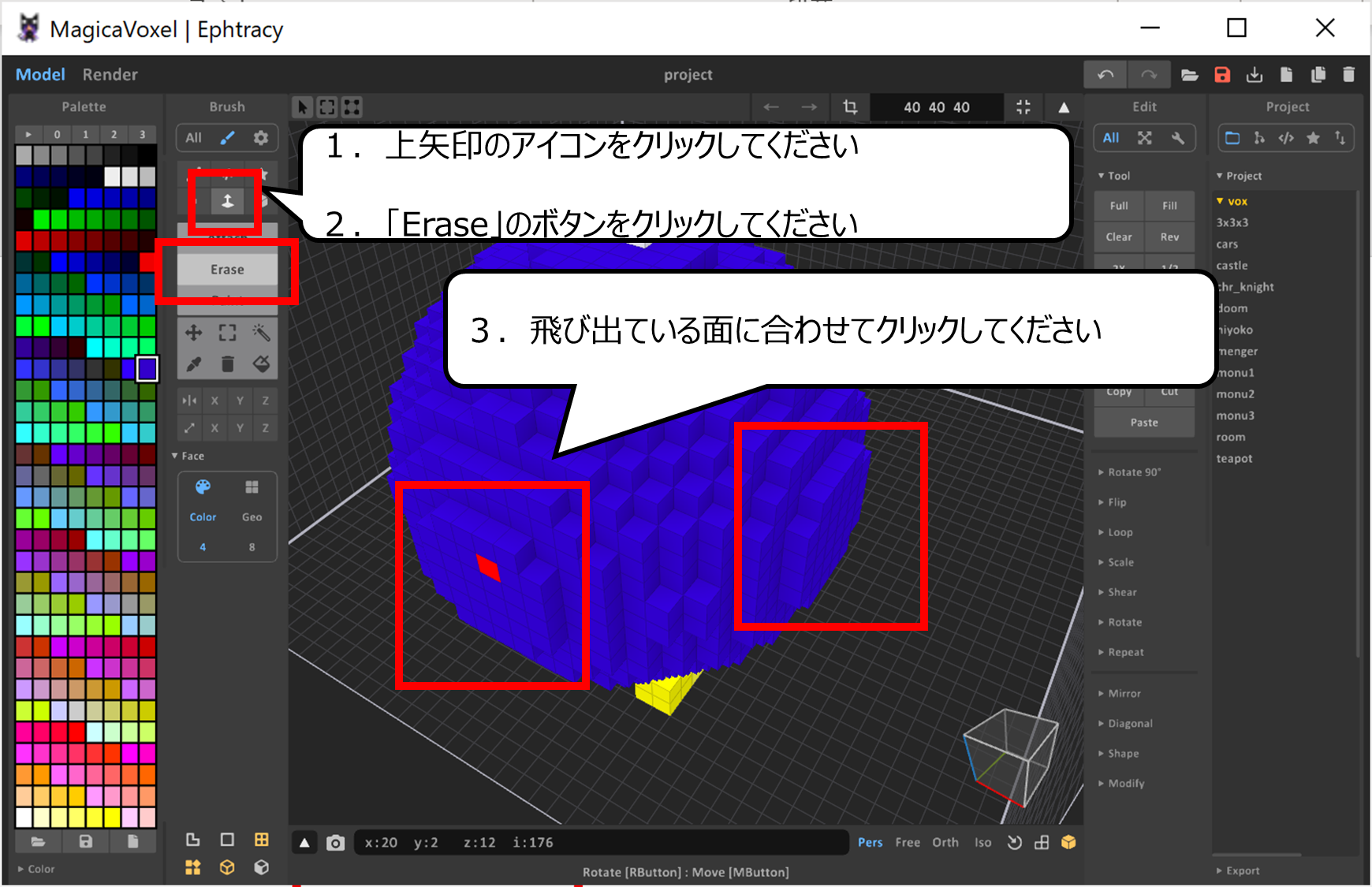Screen dimensions: 1372x887
Task: Expand the Loop section
Action: (1116, 532)
